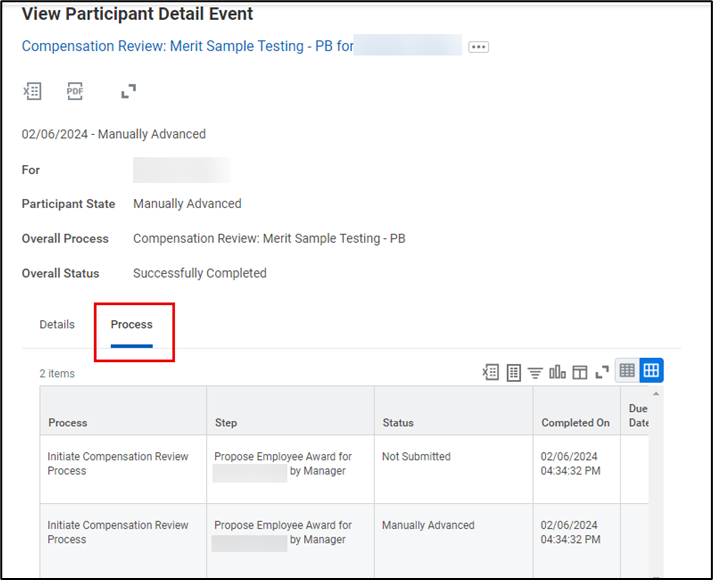Screen dimensions: 713x580
Task: Click the Step column header
Action: pos(226,423)
